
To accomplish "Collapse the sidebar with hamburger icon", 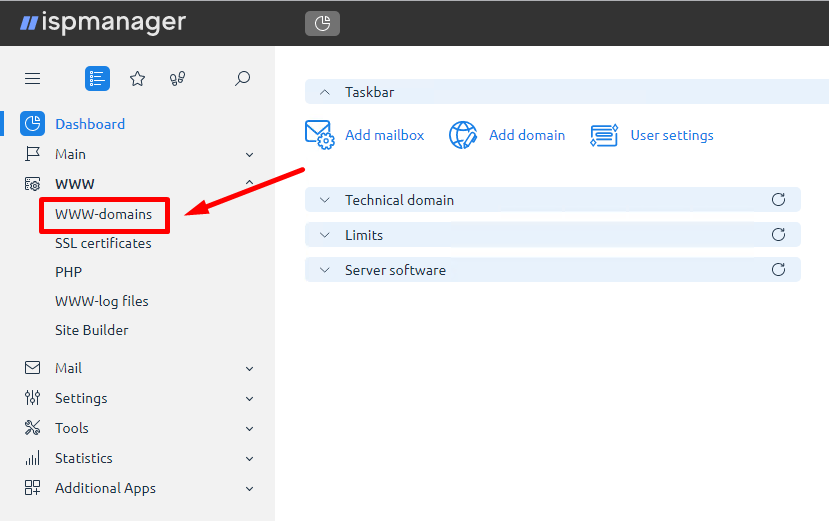I will point(32,78).
